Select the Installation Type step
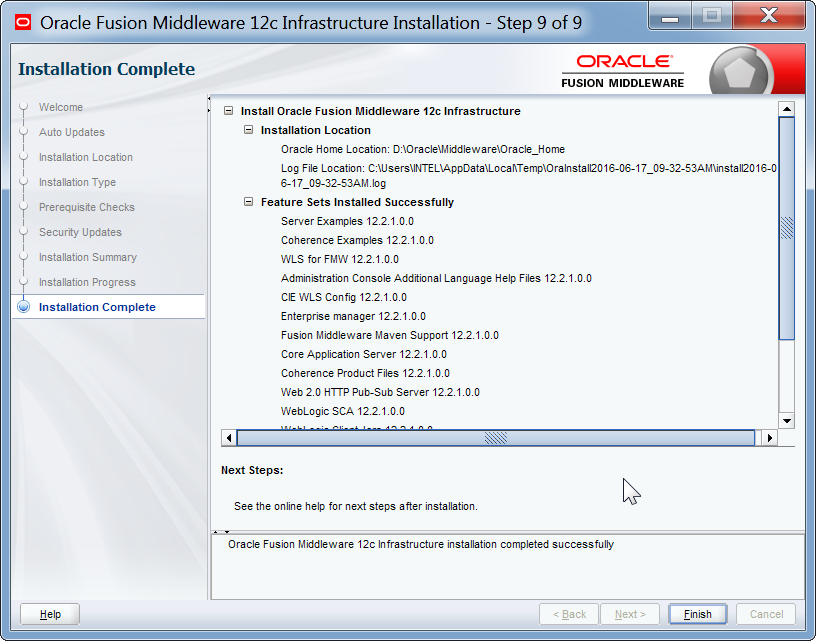The height and width of the screenshot is (641, 816). click(x=78, y=182)
